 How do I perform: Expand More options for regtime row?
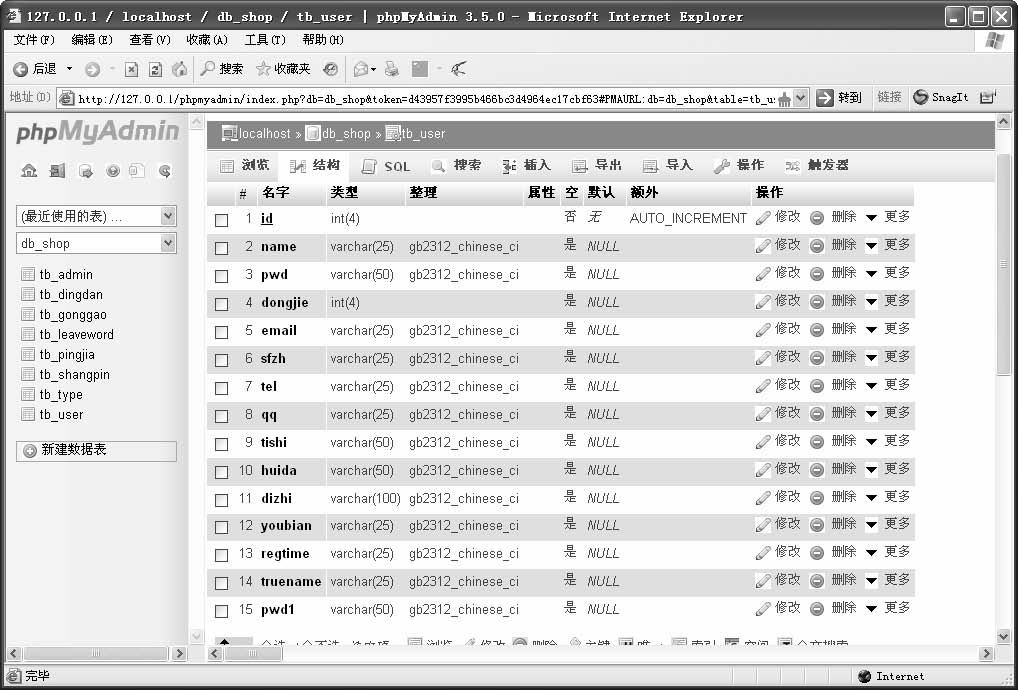point(888,552)
